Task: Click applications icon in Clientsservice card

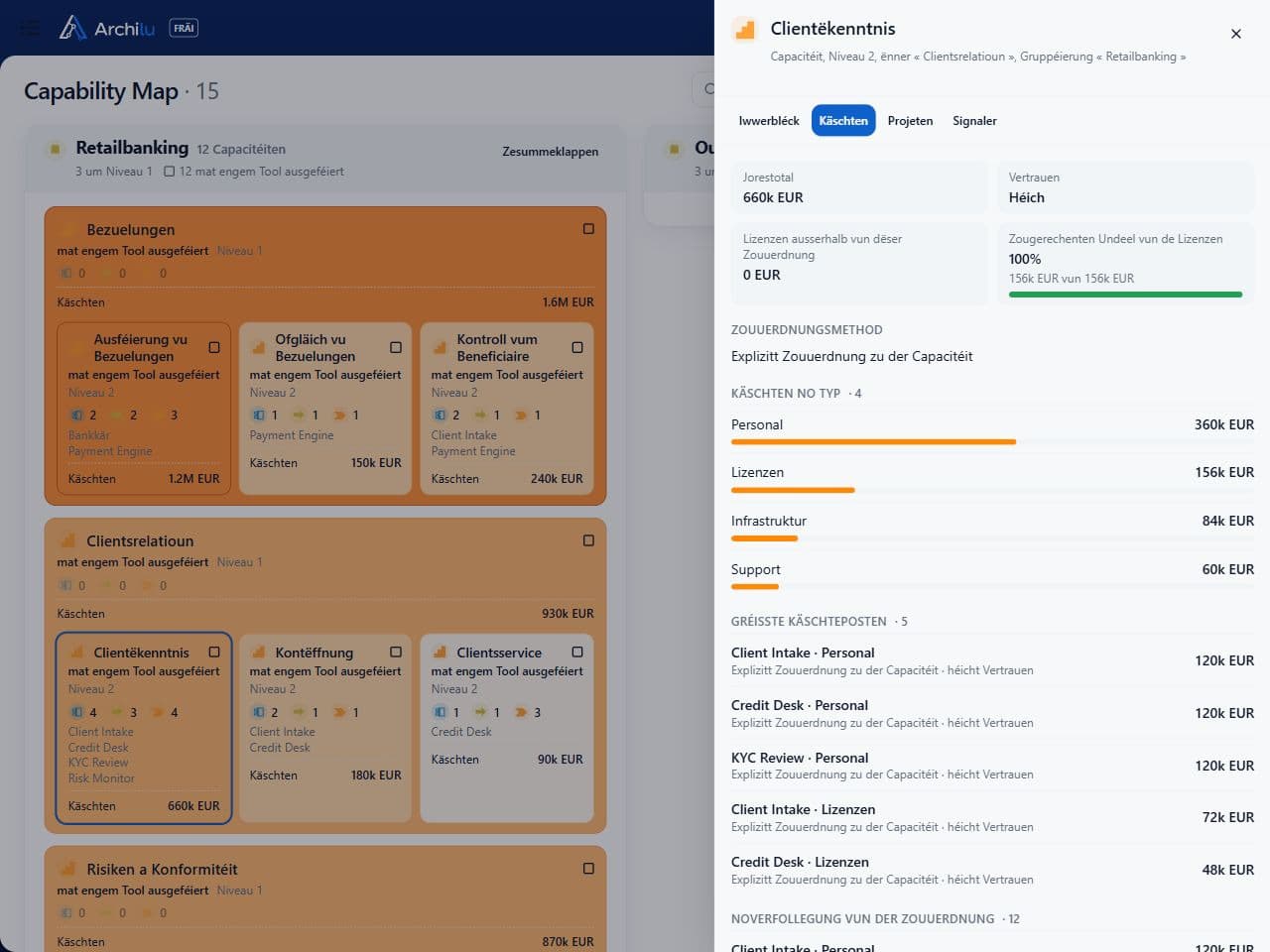Action: pyautogui.click(x=440, y=712)
